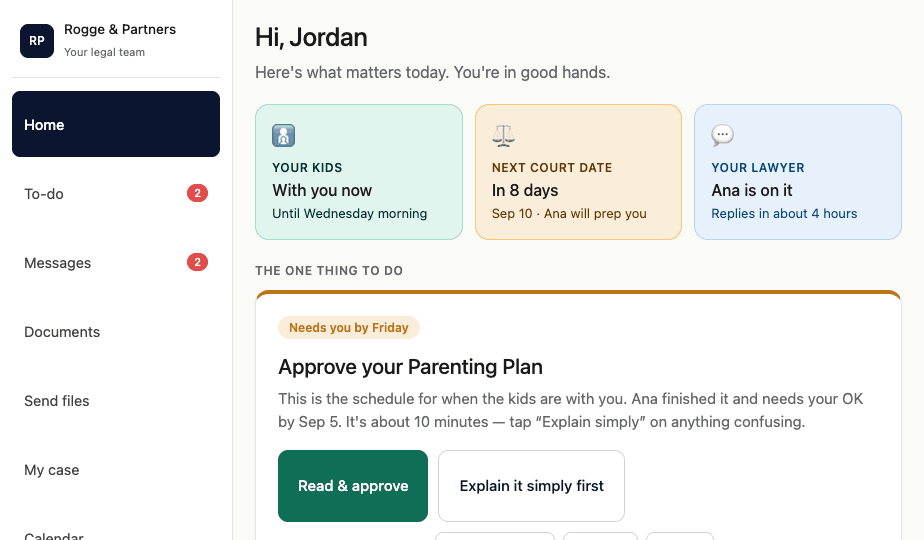Open the Home navigation item

116,124
